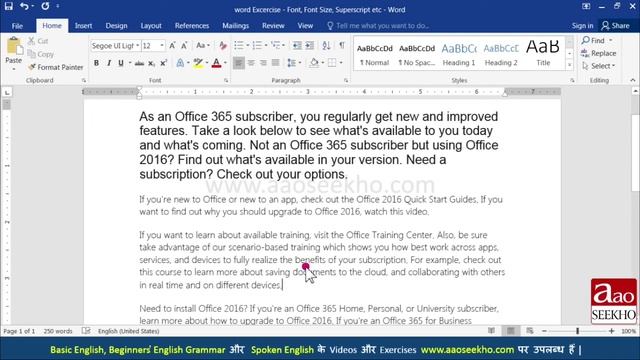Cut the selected text
The width and height of the screenshot is (640, 360).
pos(38,41)
